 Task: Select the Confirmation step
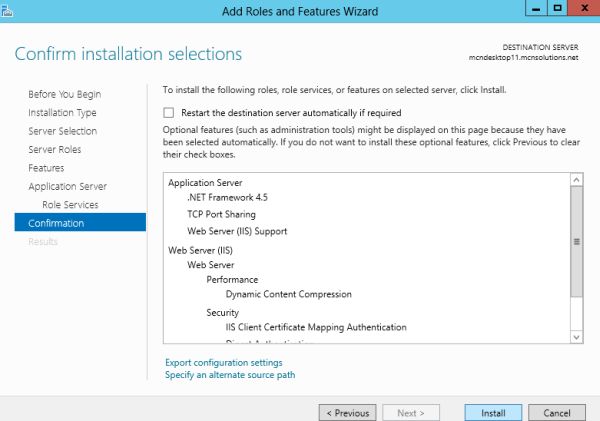56,223
